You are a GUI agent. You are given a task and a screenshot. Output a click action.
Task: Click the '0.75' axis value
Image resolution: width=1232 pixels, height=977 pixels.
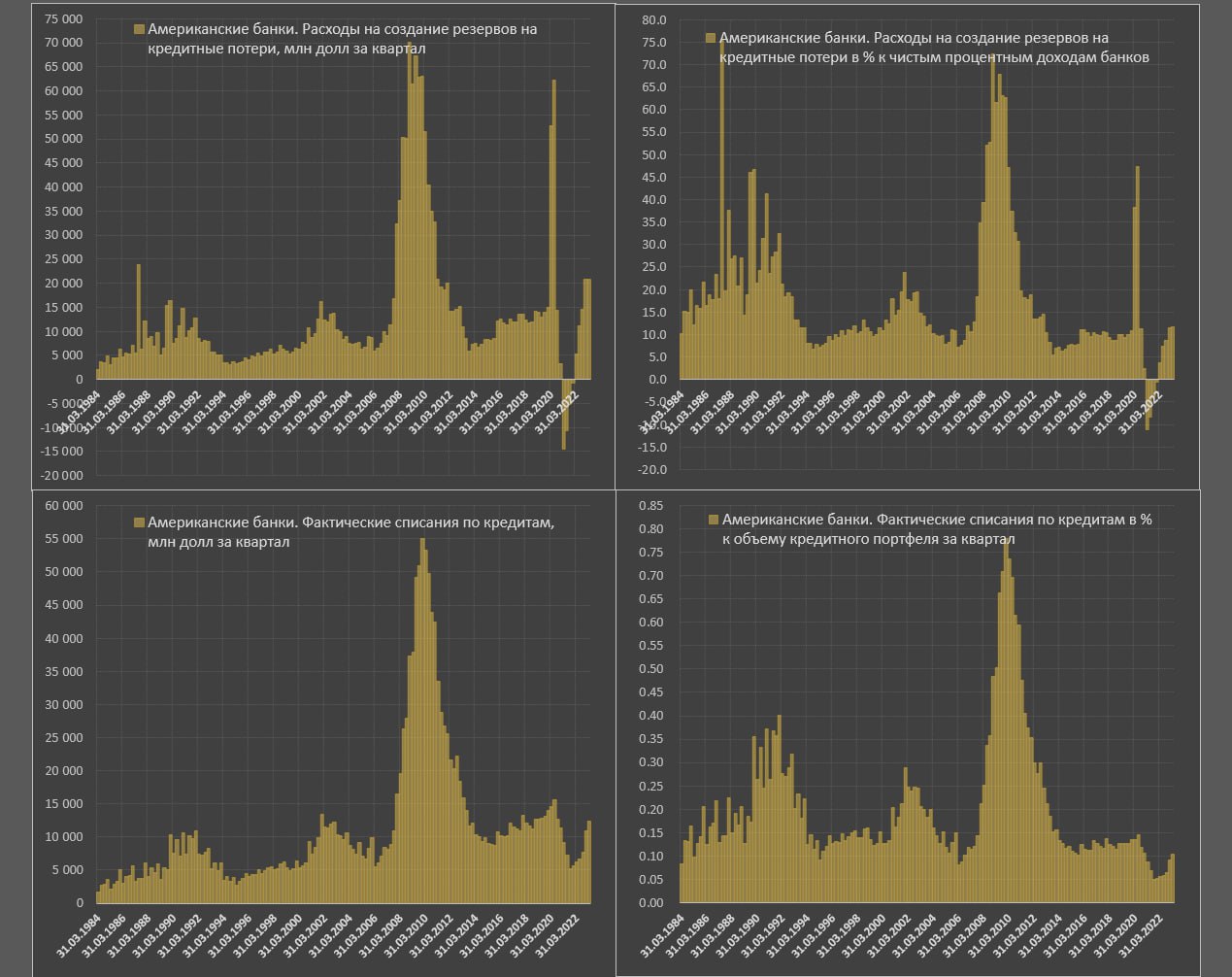650,553
